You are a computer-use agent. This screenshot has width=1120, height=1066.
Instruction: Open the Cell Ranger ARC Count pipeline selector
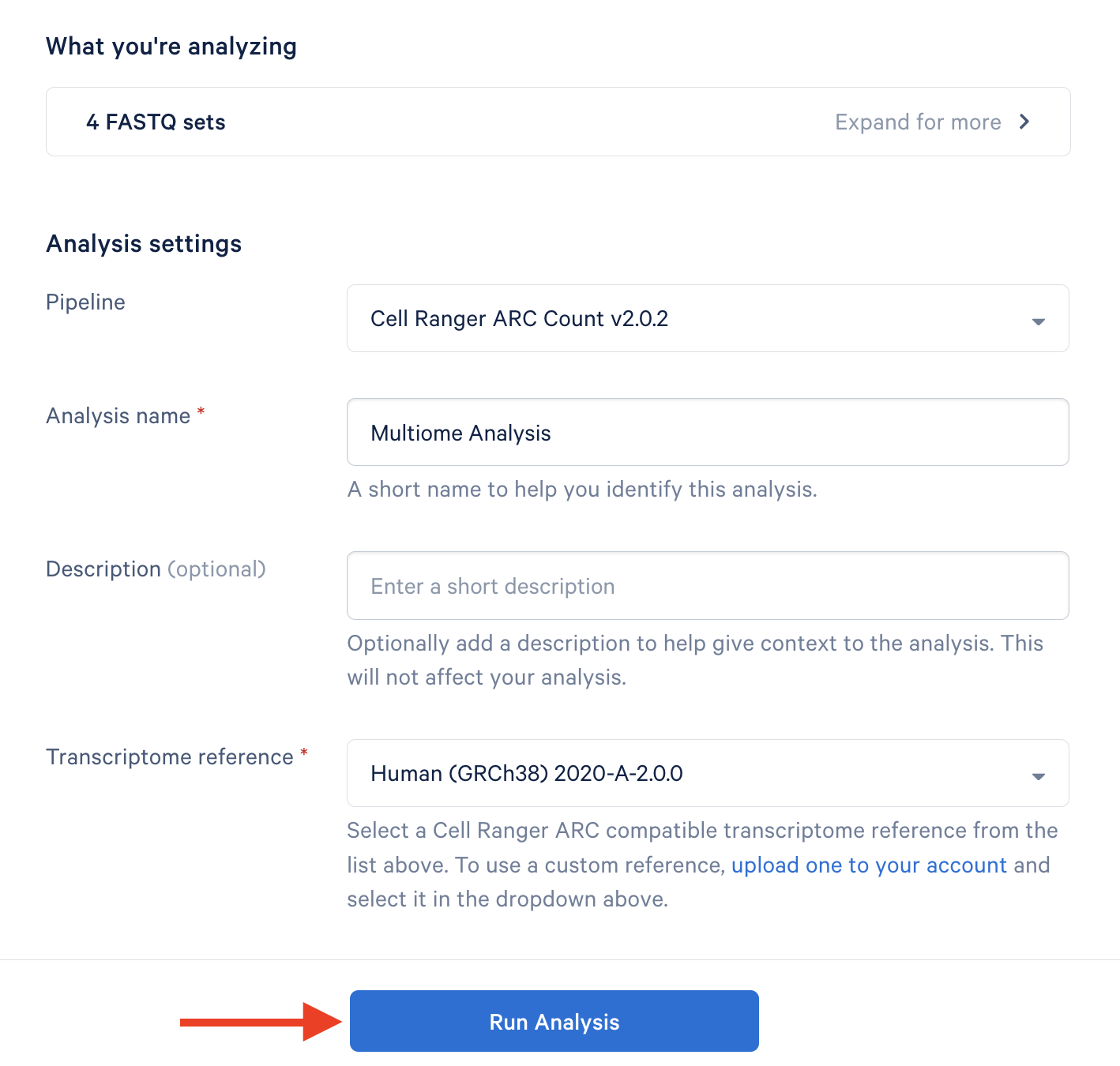[707, 319]
